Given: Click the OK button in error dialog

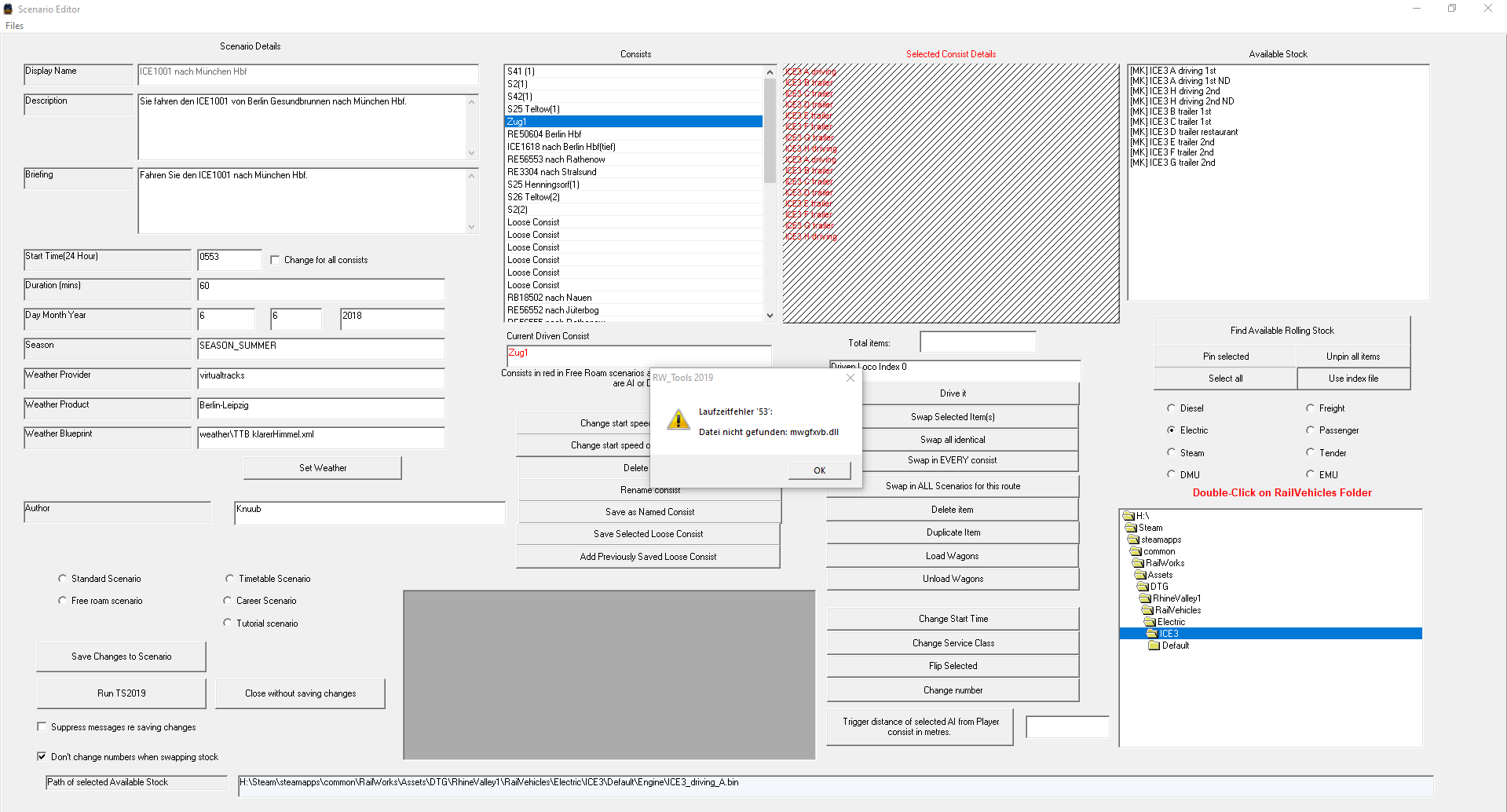Looking at the screenshot, I should pos(819,470).
